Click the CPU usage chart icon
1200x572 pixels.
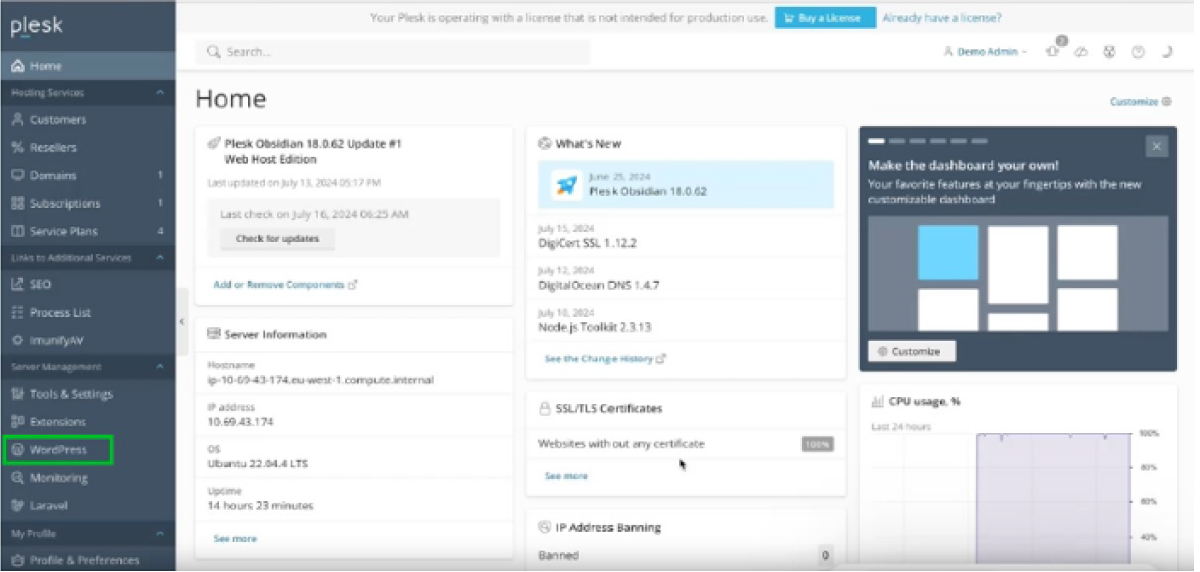[x=878, y=402]
